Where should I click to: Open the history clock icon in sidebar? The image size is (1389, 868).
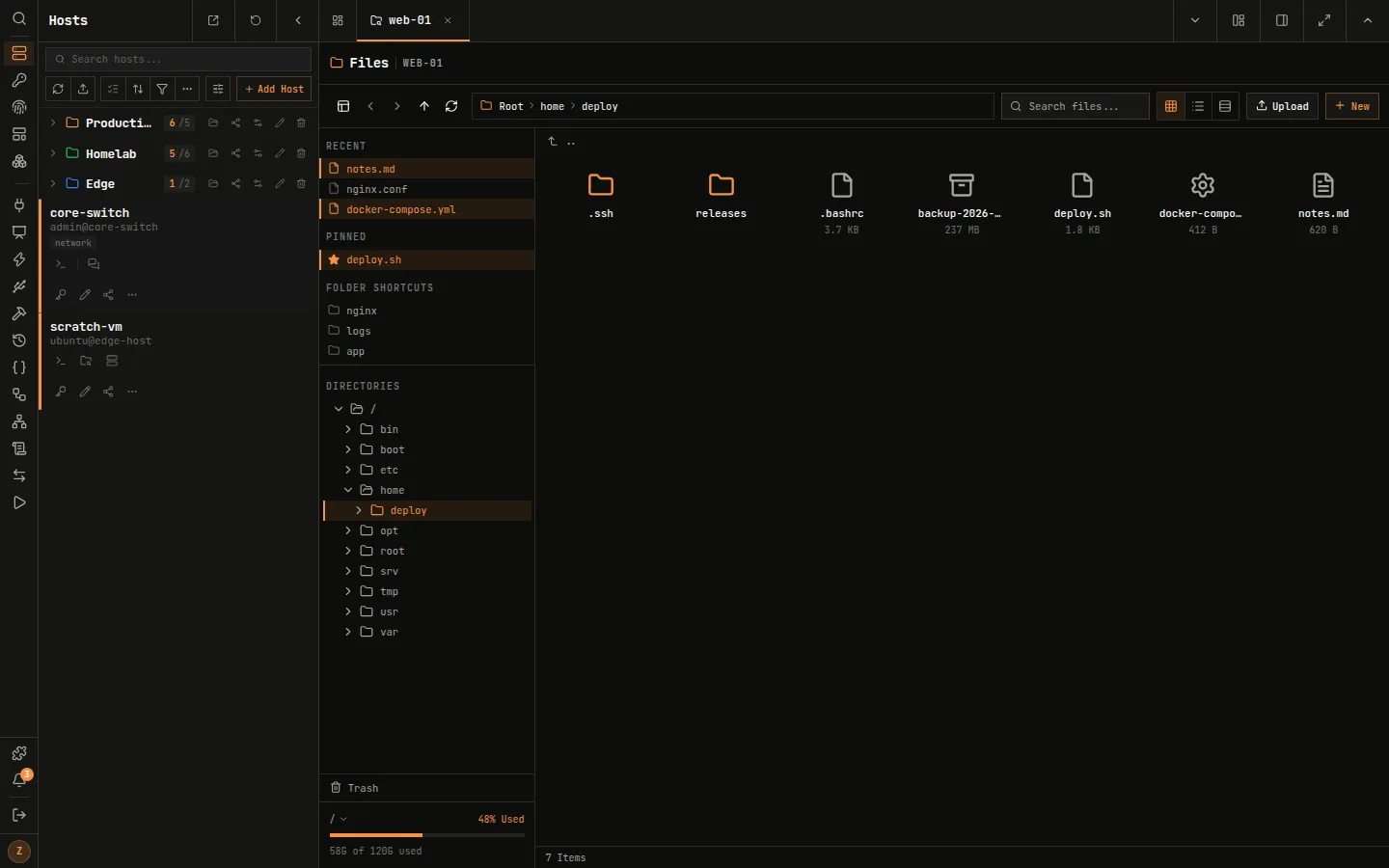18,340
